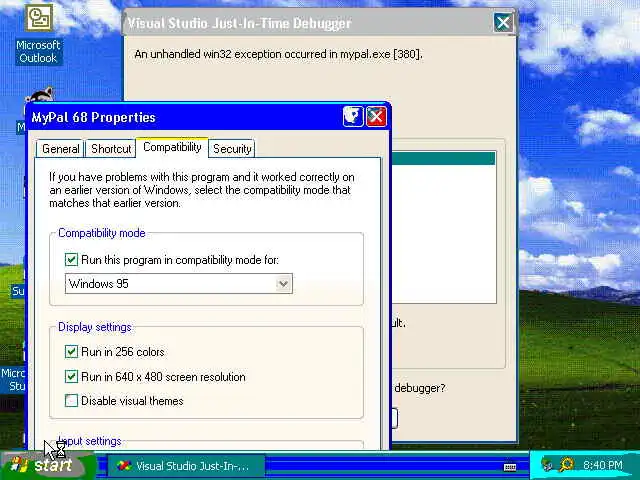
Task: Select Visual Studio Just-In-Time taskbar button
Action: 186,466
